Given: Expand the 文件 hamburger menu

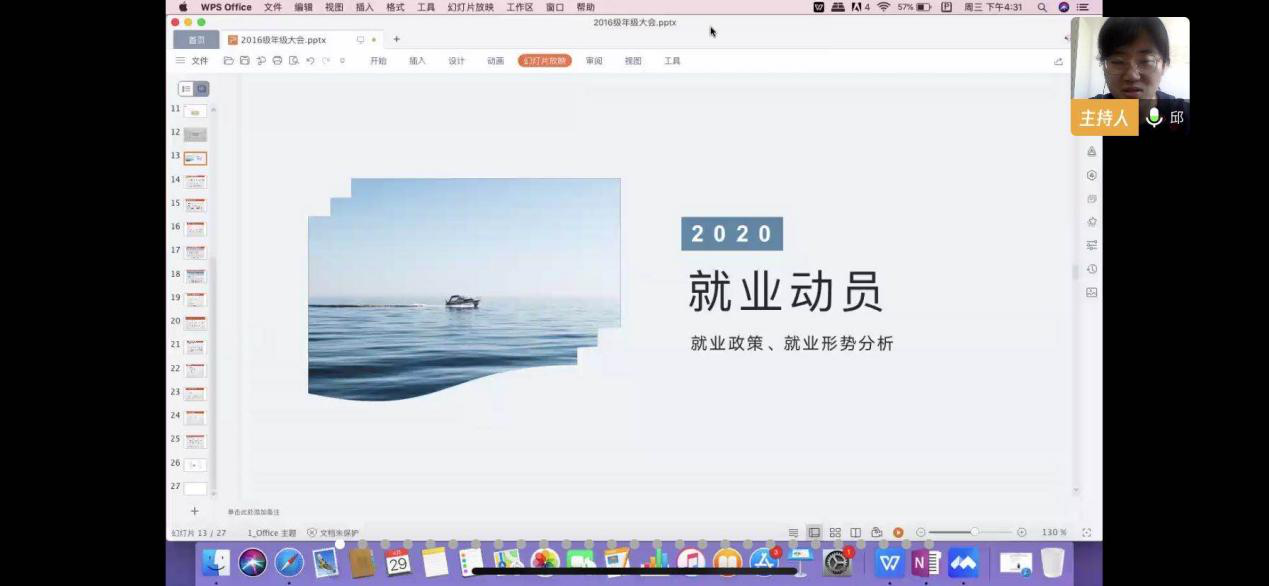Looking at the screenshot, I should click(x=192, y=61).
